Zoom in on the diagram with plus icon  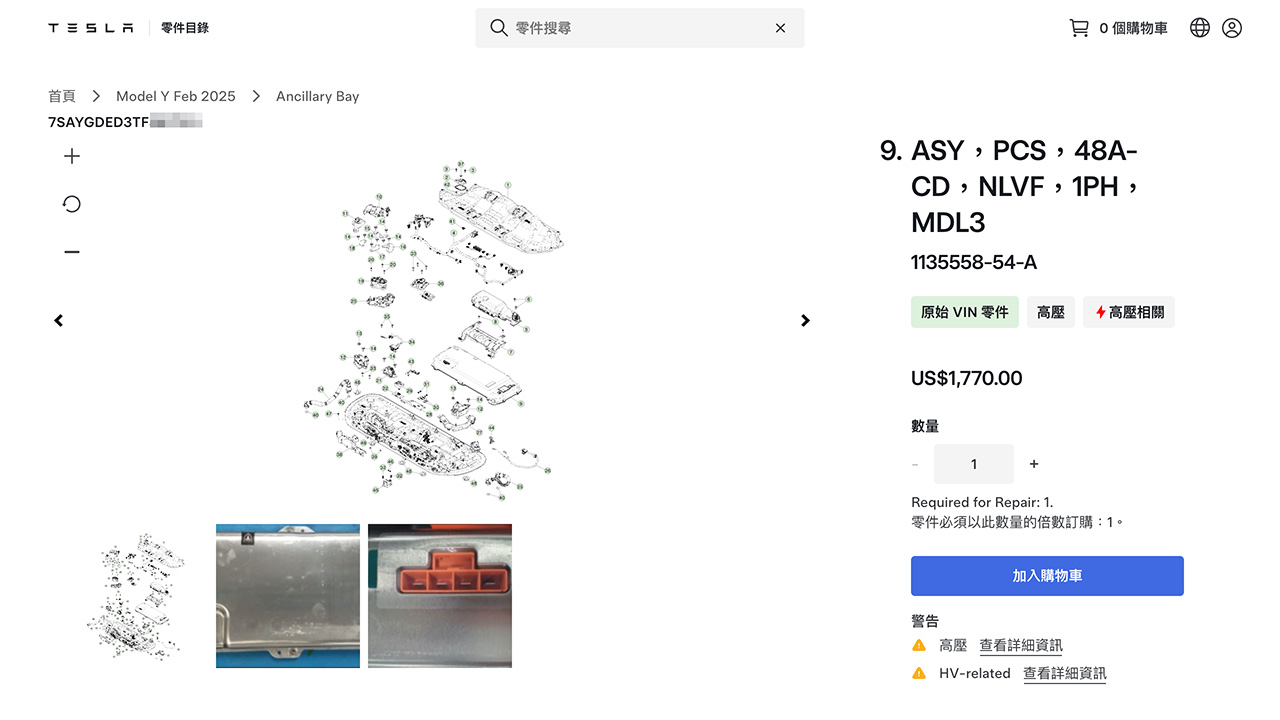click(72, 156)
